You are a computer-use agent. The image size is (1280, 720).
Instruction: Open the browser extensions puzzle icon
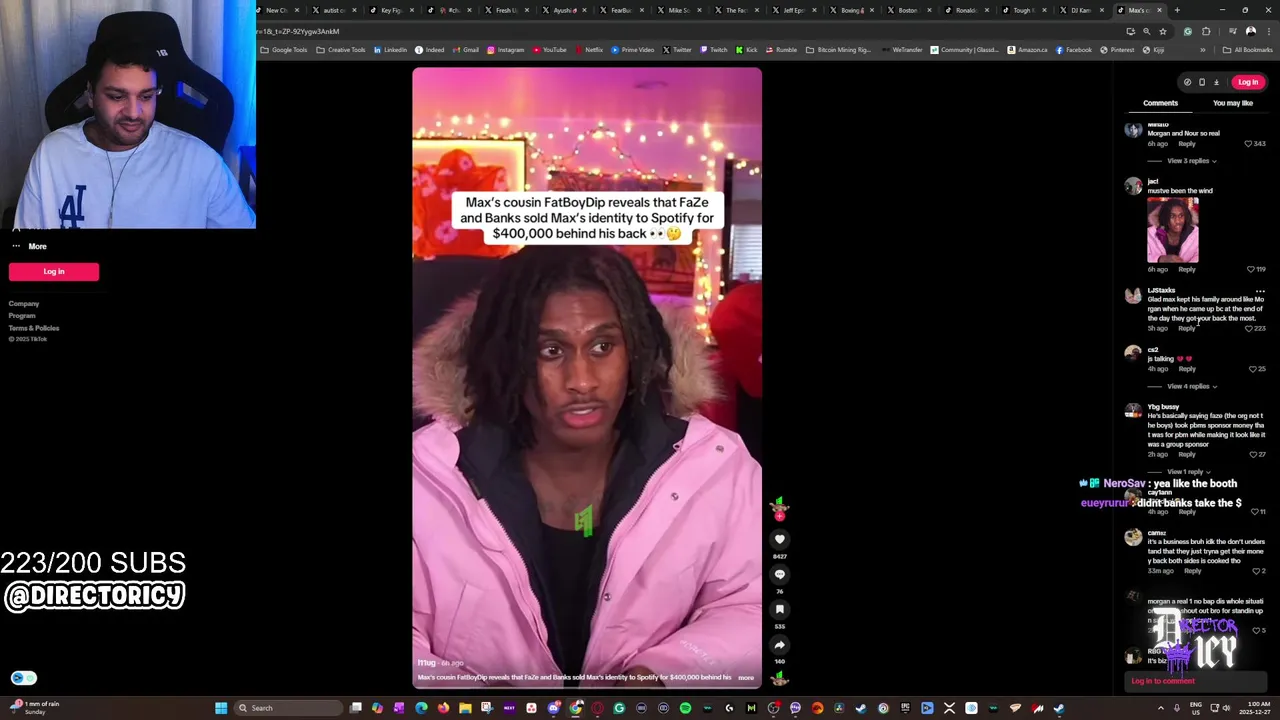tap(1206, 31)
